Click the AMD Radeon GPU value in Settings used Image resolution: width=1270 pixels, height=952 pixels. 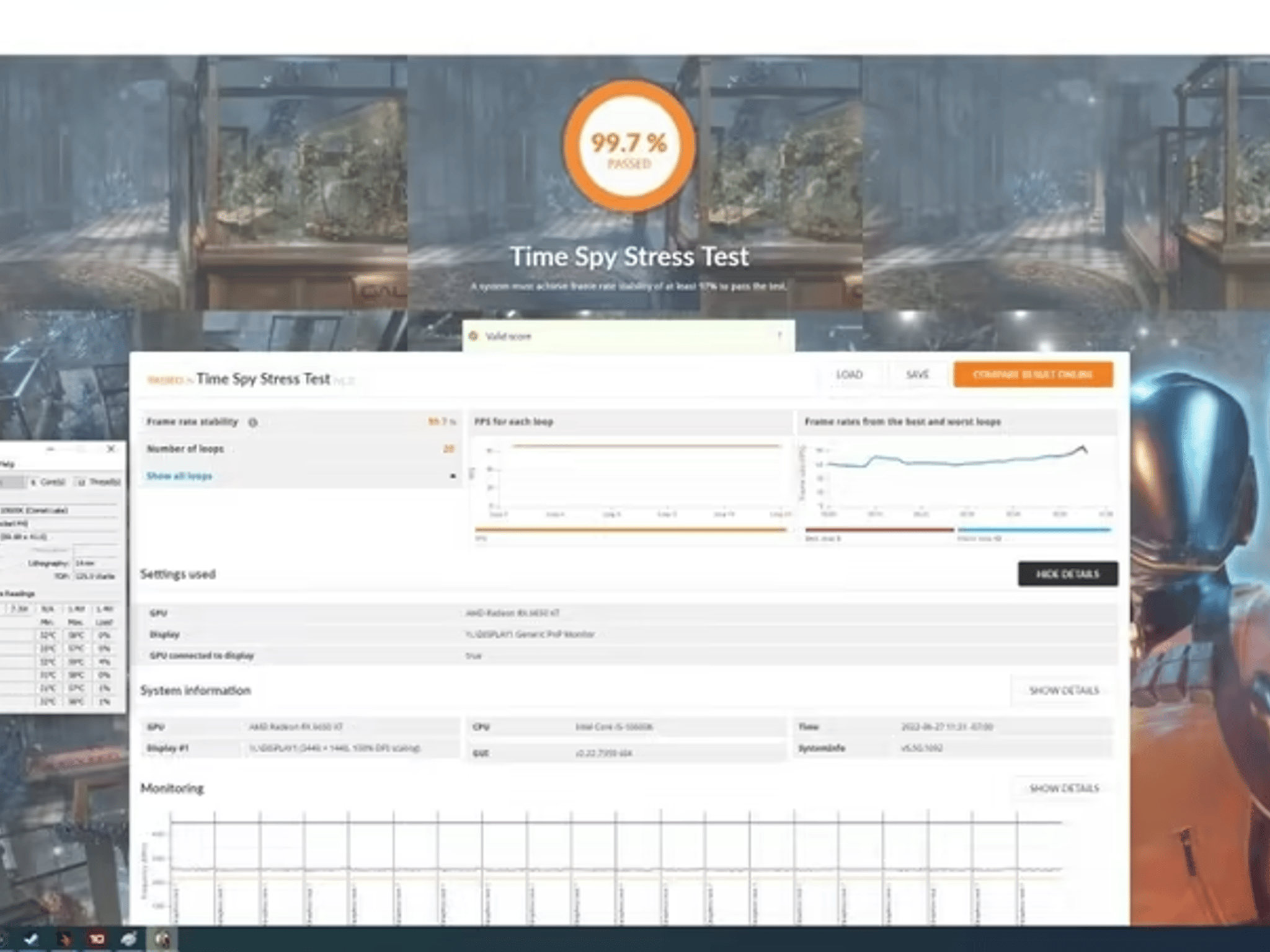point(513,613)
